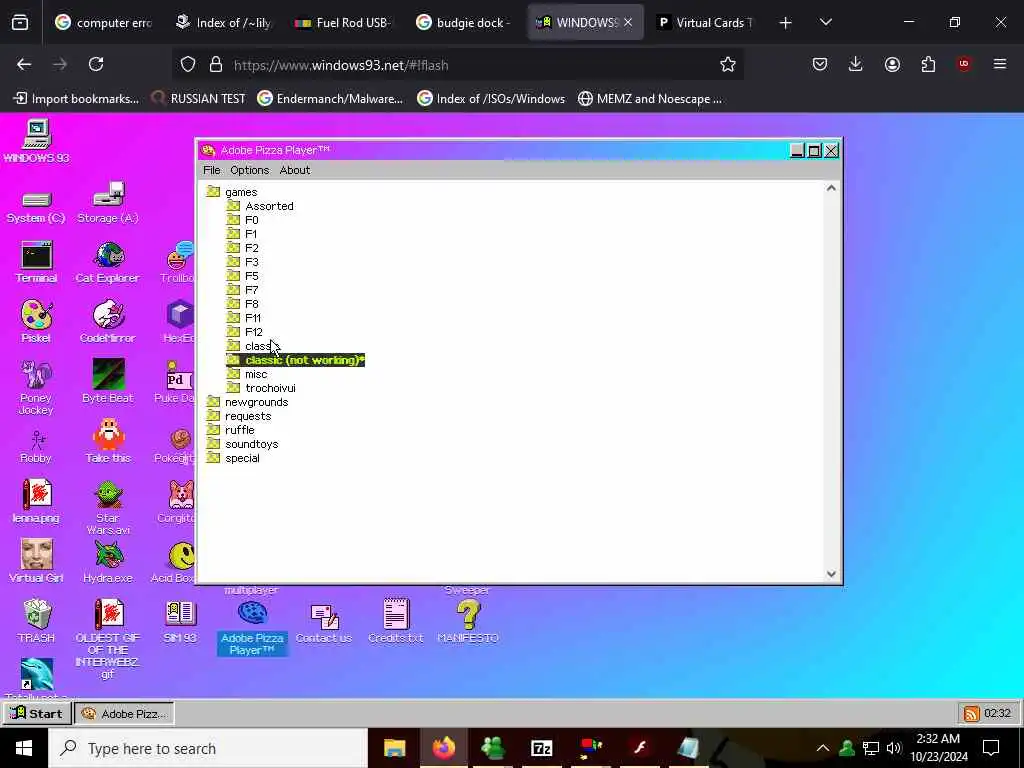
Task: Launch the SIM 93 icon
Action: point(180,621)
